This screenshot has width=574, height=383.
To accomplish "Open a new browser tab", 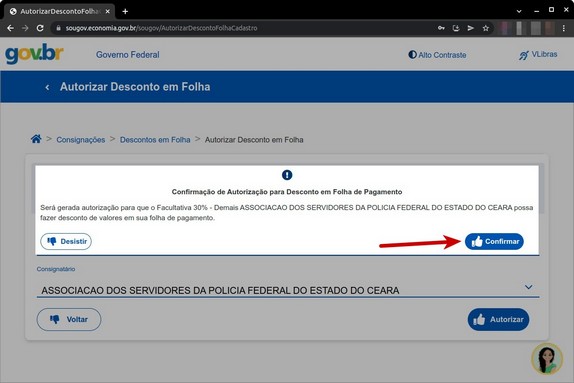I will (x=125, y=11).
